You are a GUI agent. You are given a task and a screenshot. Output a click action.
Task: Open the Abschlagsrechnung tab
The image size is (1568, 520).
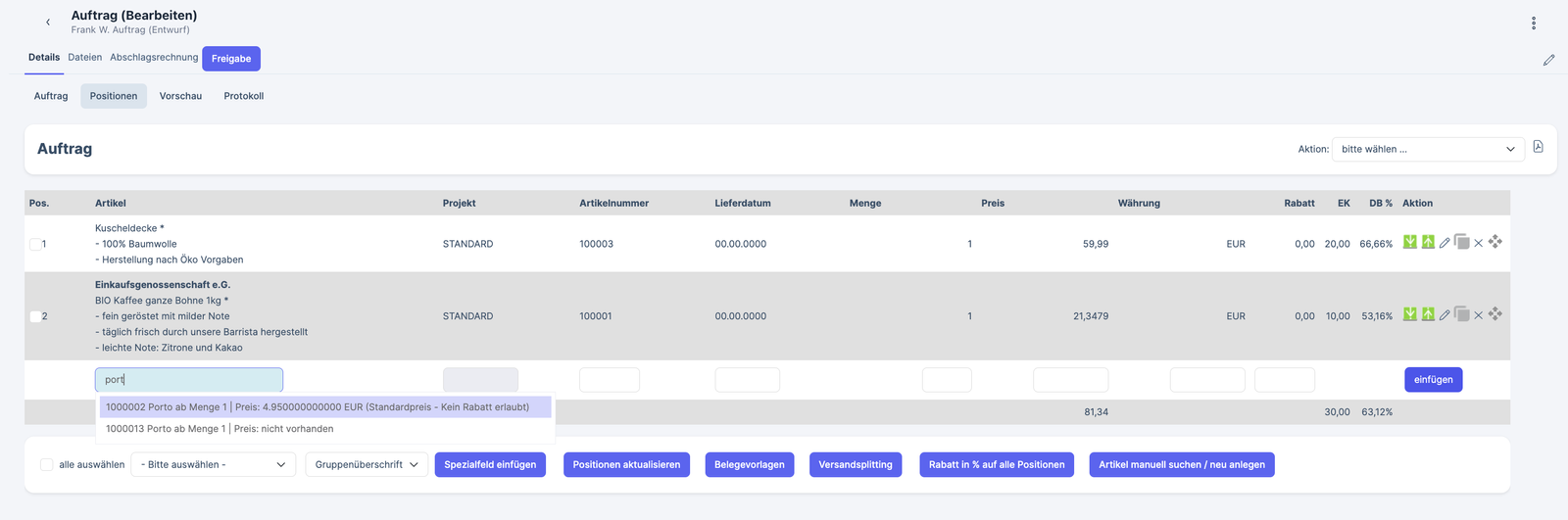(154, 58)
